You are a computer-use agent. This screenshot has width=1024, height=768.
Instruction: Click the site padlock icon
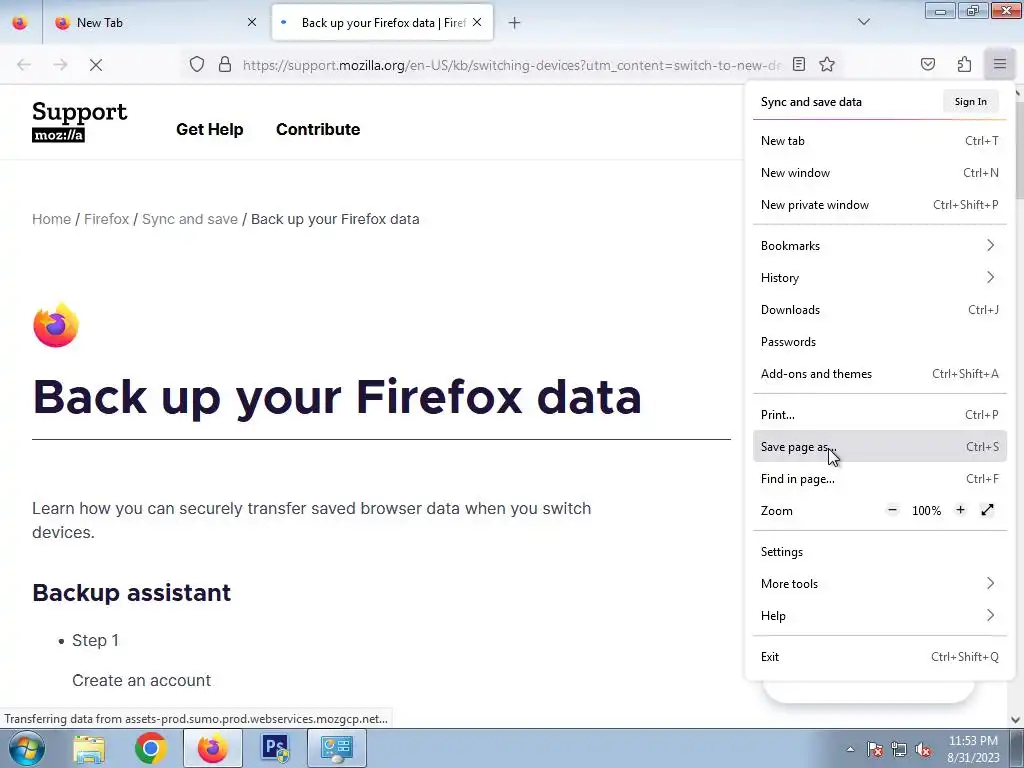225,64
